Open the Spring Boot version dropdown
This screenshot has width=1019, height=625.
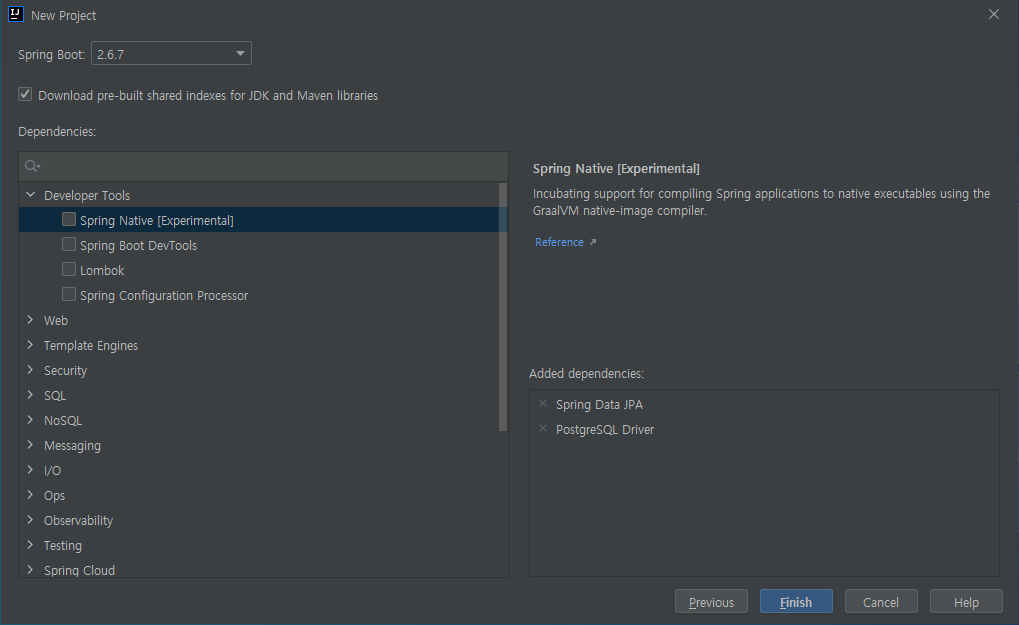pyautogui.click(x=171, y=53)
